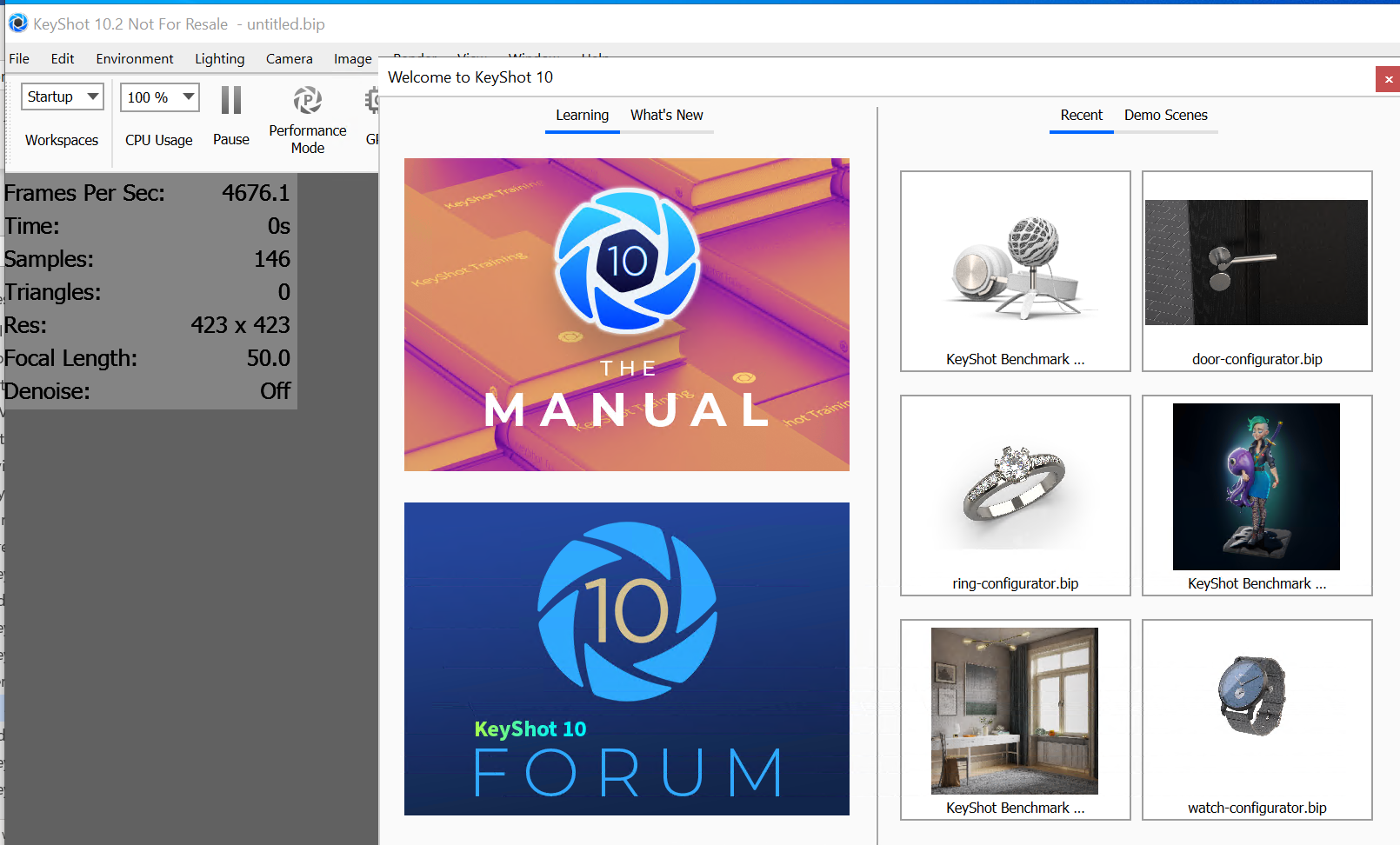This screenshot has width=1400, height=845.
Task: Toggle Performance Mode icon
Action: pos(307,101)
